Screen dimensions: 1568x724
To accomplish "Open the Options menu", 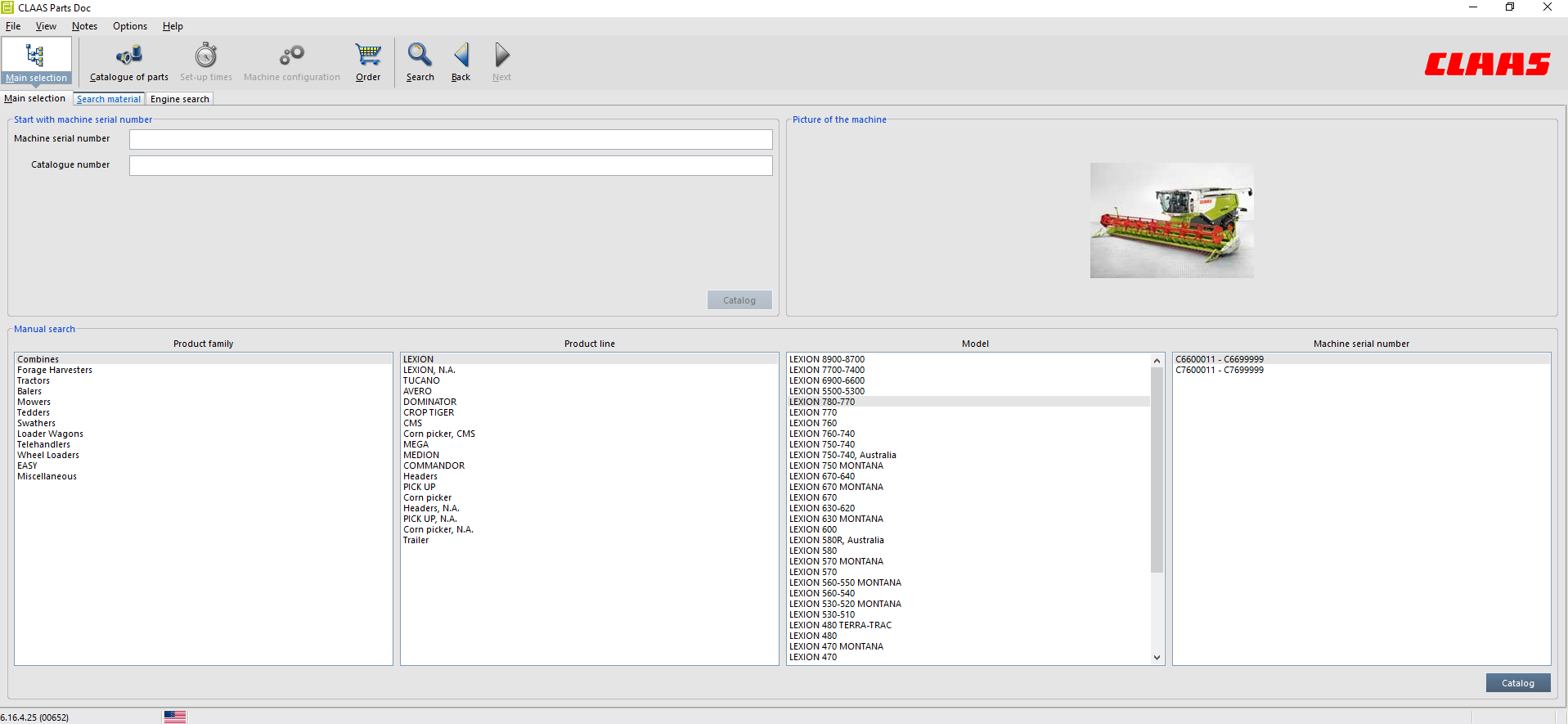I will point(130,26).
